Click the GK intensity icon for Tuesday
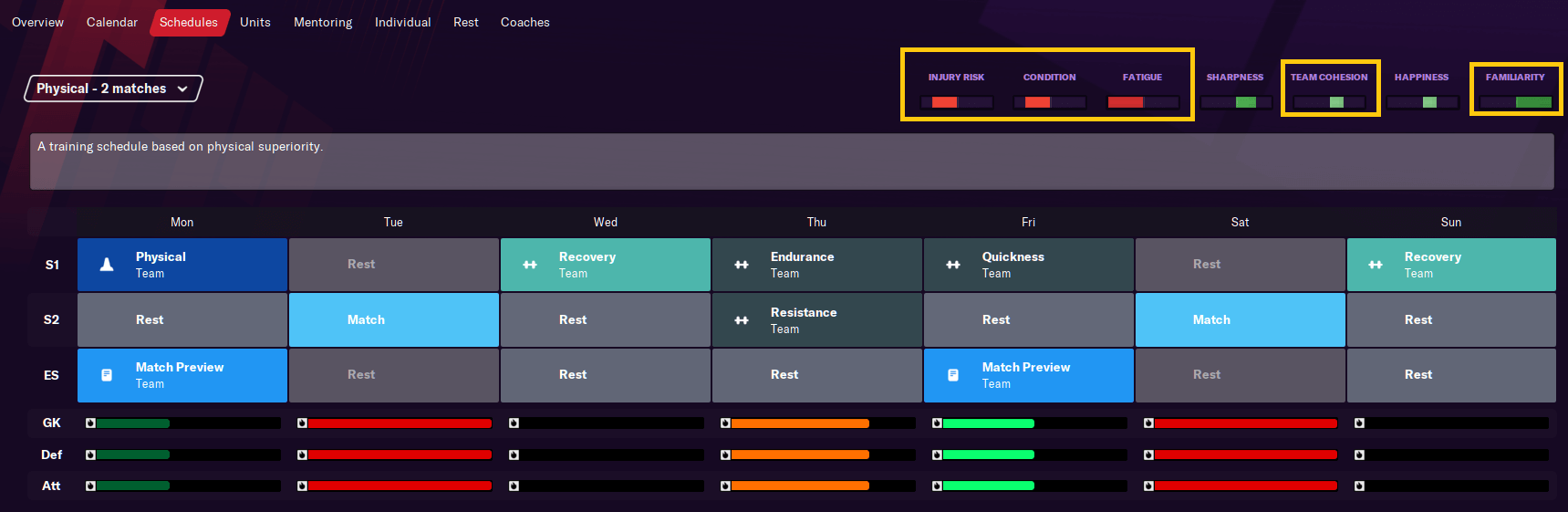This screenshot has width=1568, height=512. [302, 423]
